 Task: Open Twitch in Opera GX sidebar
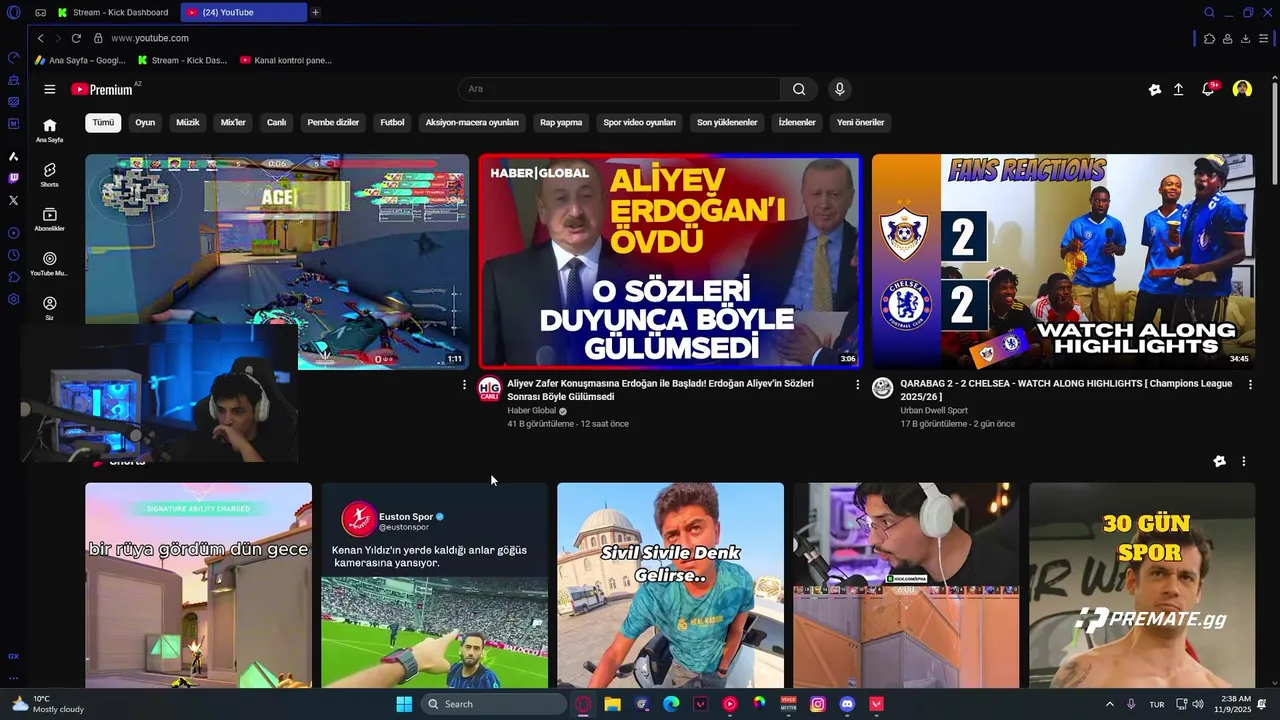point(13,179)
